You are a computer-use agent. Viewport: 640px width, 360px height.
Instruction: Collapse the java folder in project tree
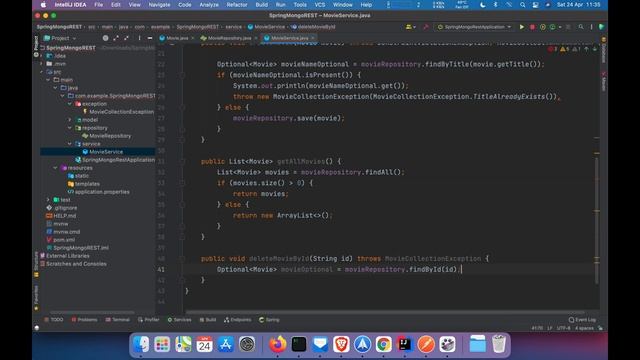point(56,88)
